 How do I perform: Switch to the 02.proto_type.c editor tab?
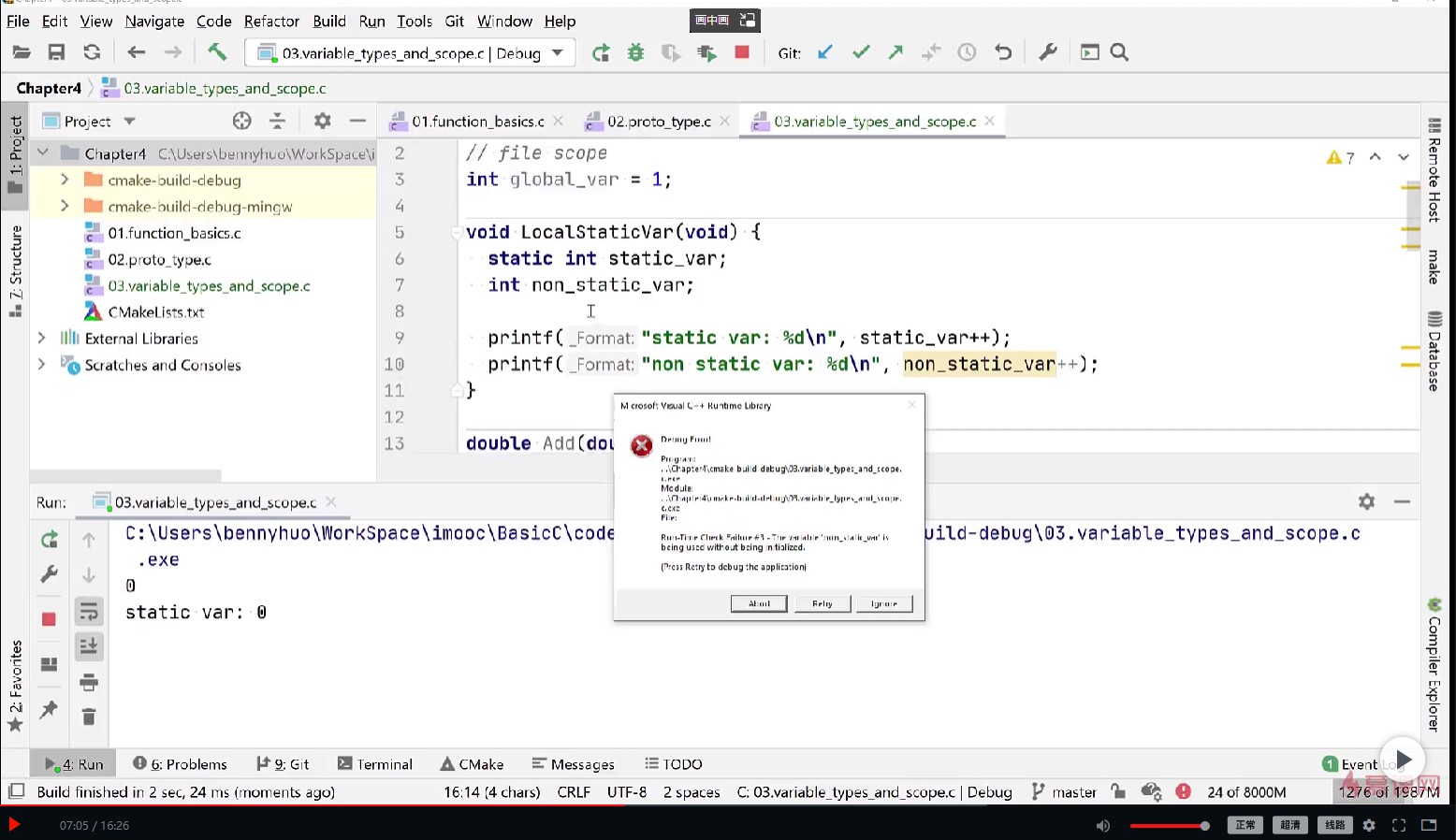[x=659, y=122]
